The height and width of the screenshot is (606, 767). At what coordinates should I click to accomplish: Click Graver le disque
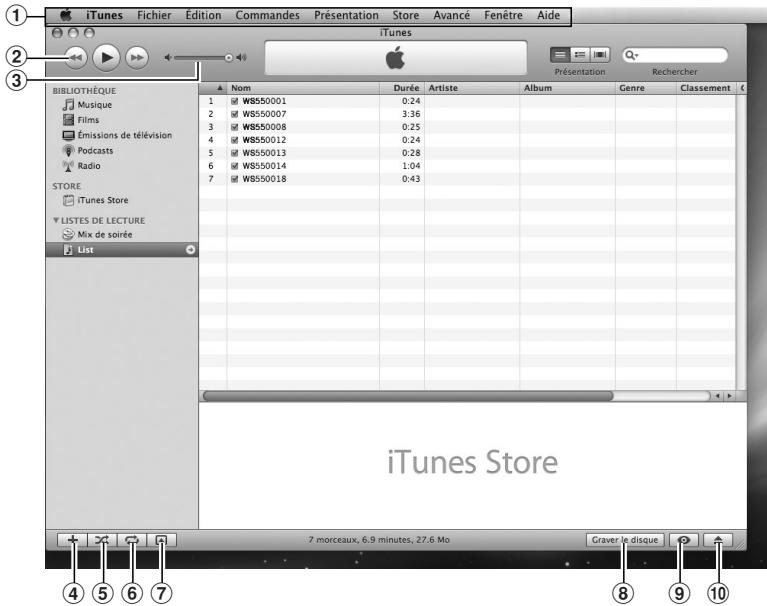click(625, 540)
